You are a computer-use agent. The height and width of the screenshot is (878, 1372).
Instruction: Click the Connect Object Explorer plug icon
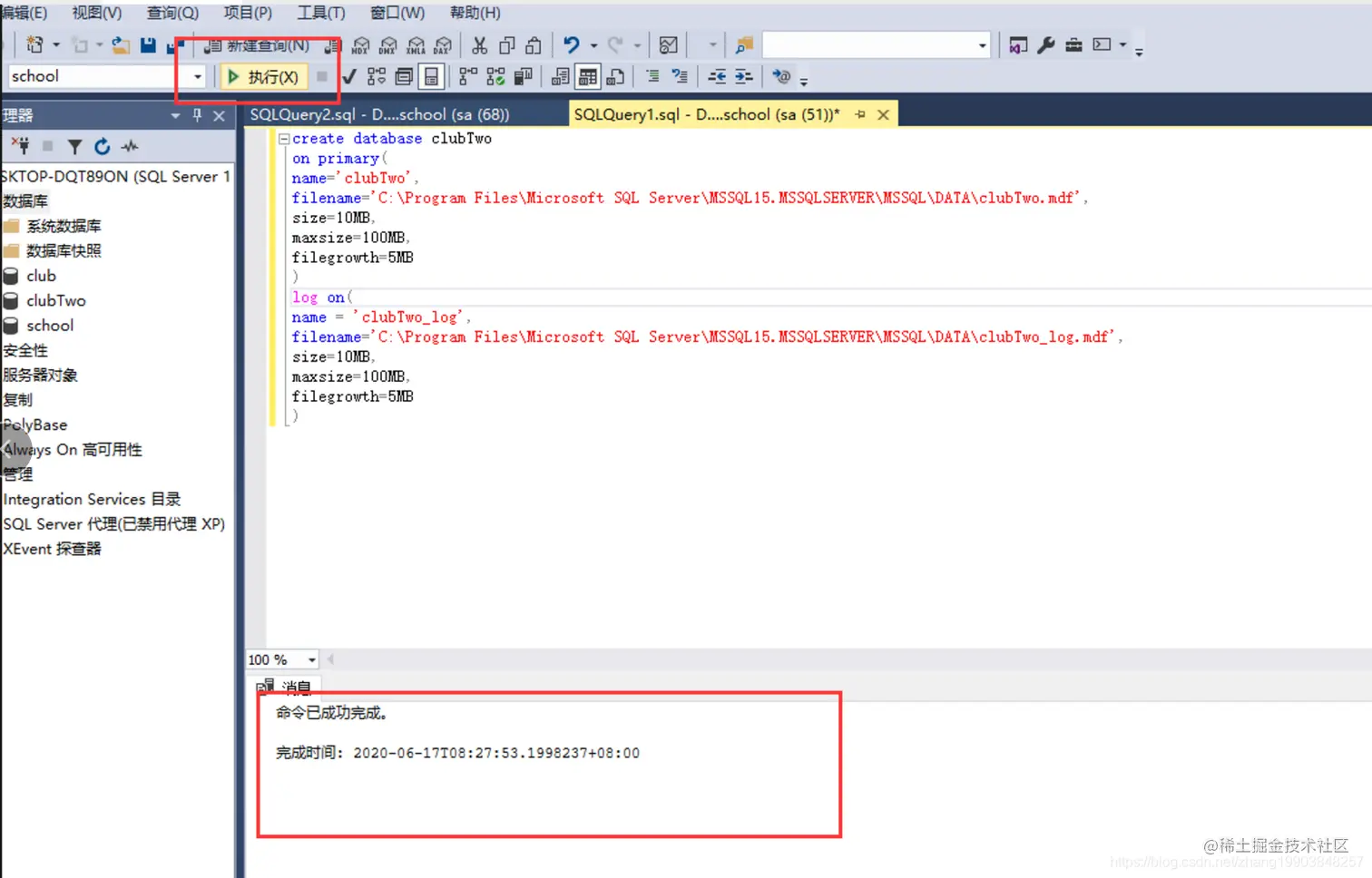click(x=20, y=146)
